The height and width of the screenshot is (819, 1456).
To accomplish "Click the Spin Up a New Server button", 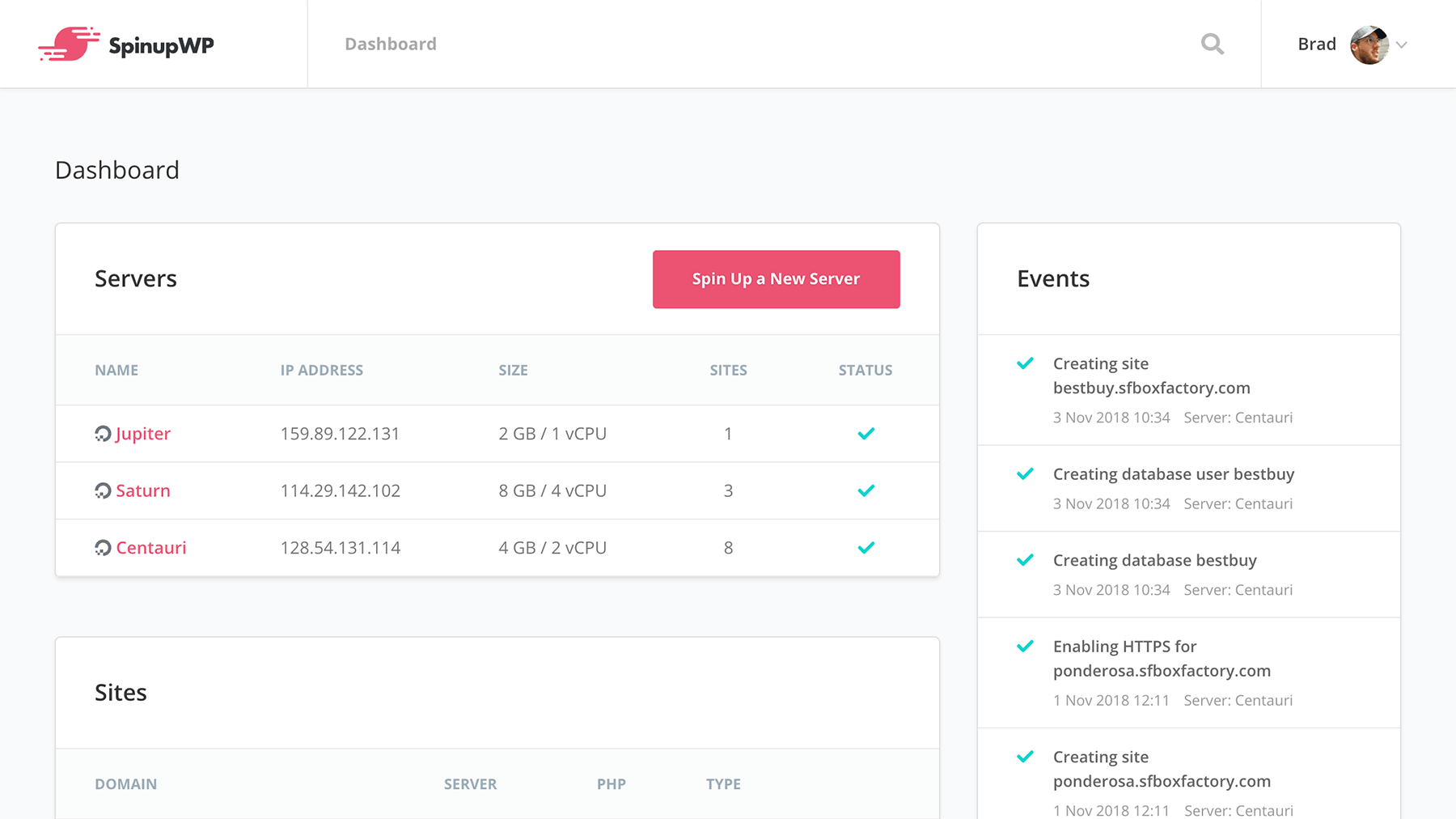I will (776, 278).
